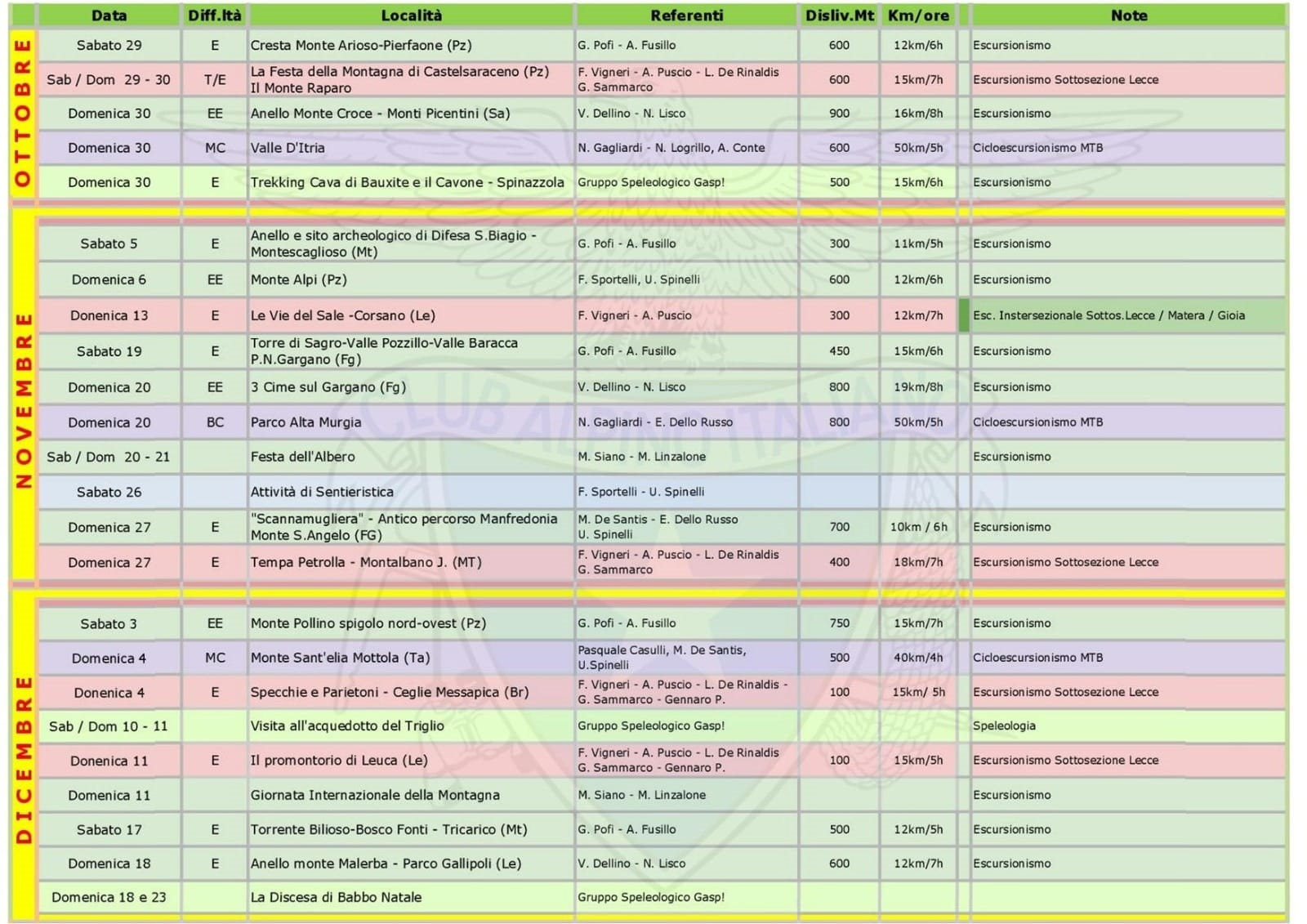Select the 'Domenica 18 e 23' date cell
1307x924 pixels.
pyautogui.click(x=109, y=897)
